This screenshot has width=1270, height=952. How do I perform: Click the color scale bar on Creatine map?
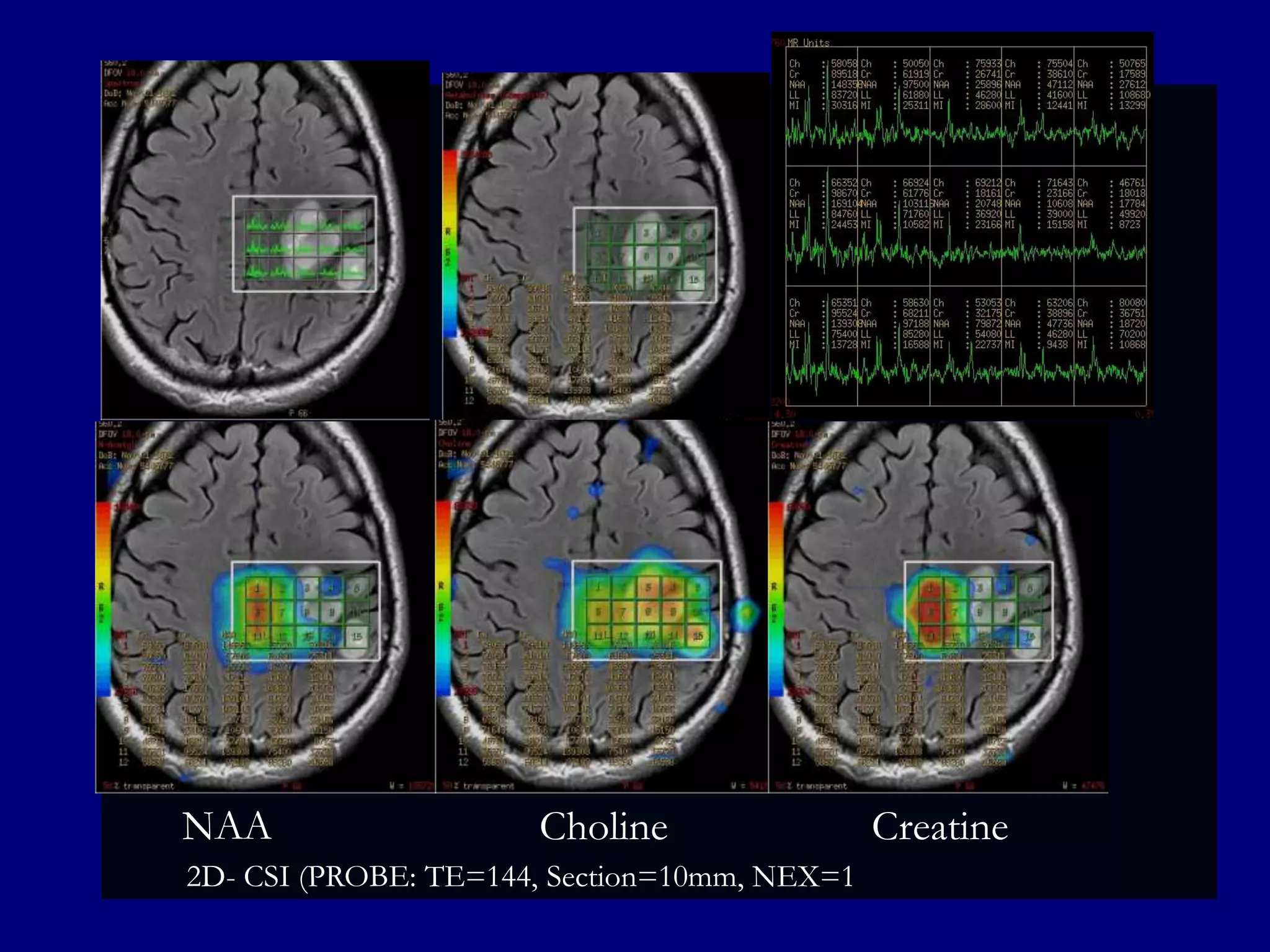point(776,598)
